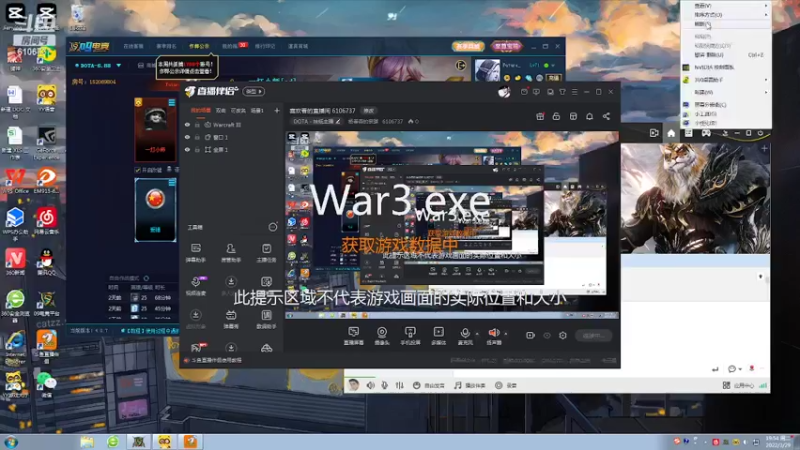
Task: Add a new scene with the plus button
Action: (x=277, y=110)
